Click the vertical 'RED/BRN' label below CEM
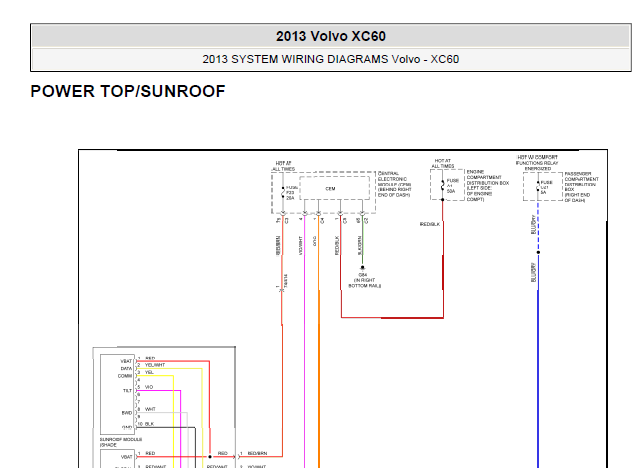 coord(278,246)
